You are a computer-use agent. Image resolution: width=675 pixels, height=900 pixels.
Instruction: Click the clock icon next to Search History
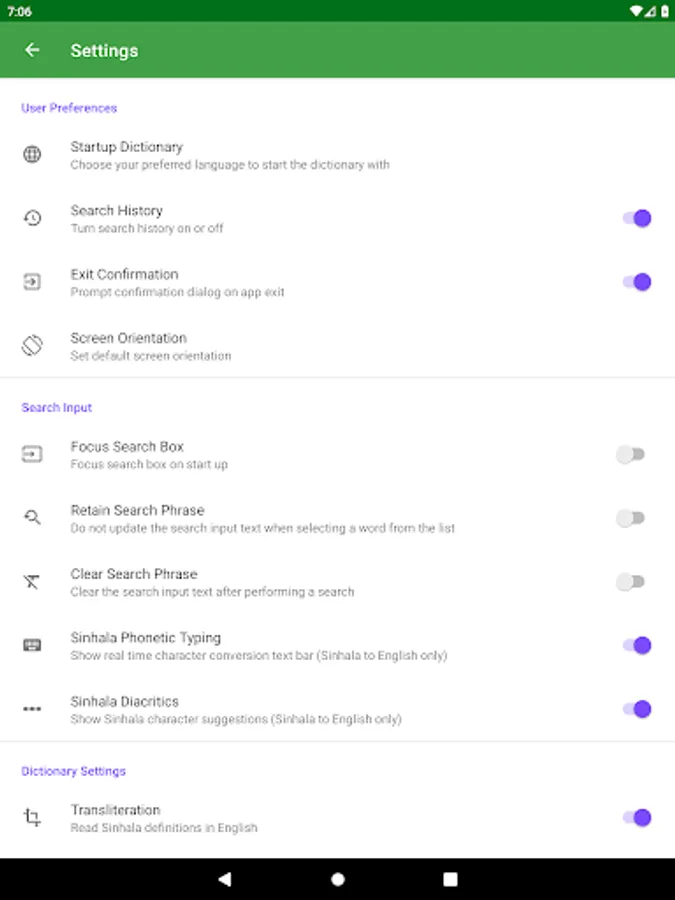32,218
